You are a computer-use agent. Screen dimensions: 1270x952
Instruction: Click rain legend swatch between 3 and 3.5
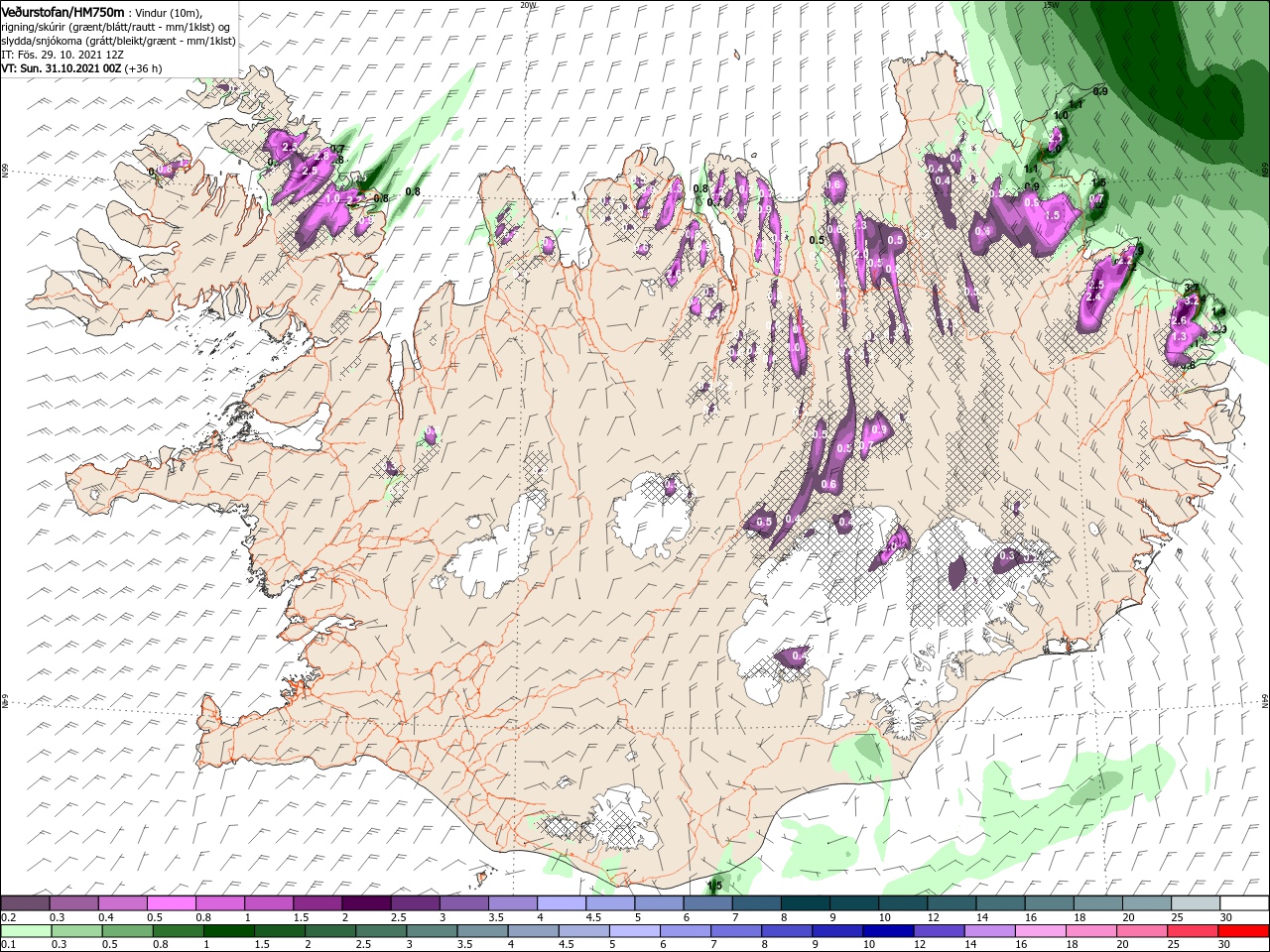[432, 931]
